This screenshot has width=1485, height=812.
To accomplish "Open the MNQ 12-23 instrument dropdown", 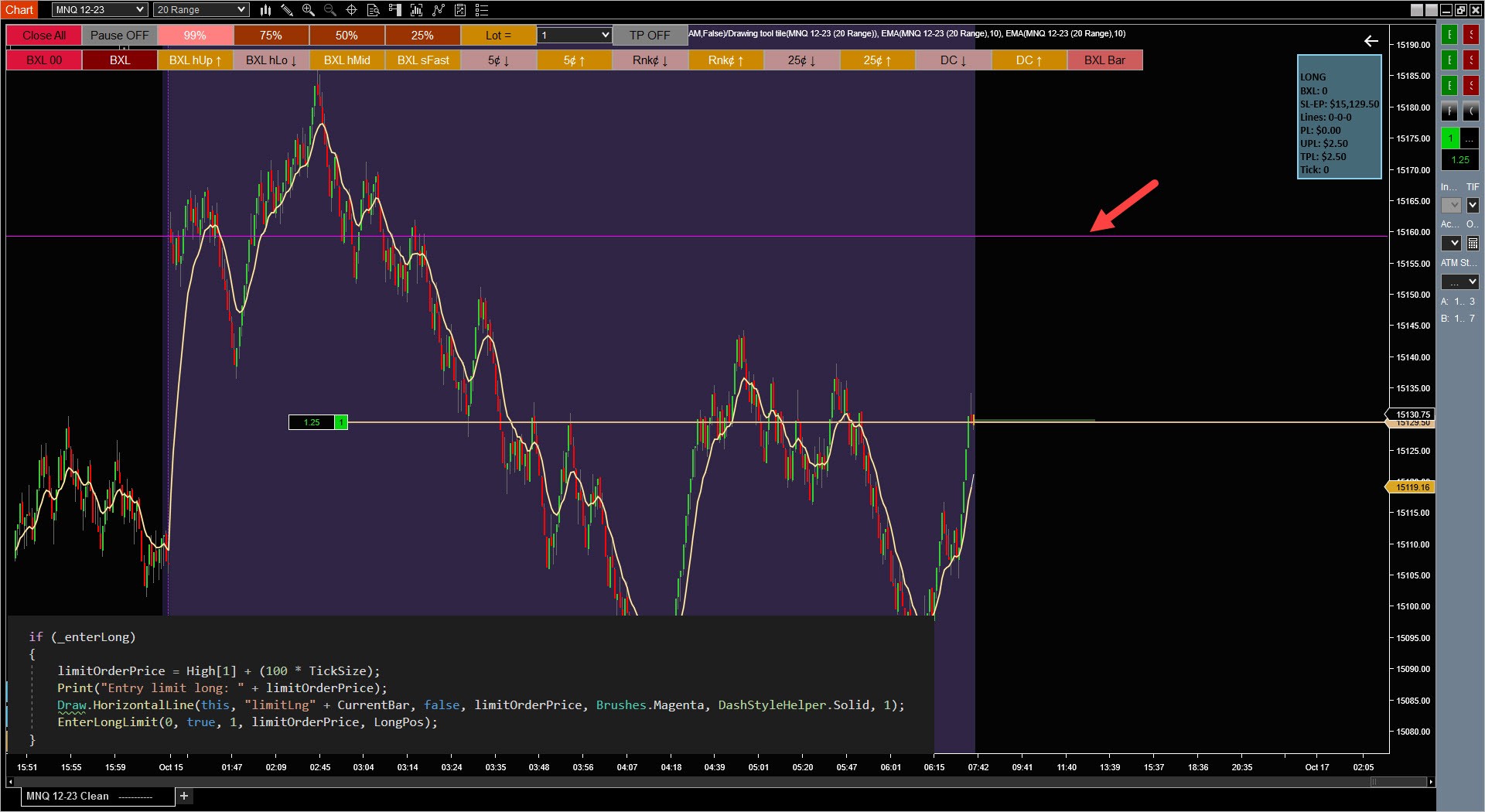I will [x=100, y=10].
